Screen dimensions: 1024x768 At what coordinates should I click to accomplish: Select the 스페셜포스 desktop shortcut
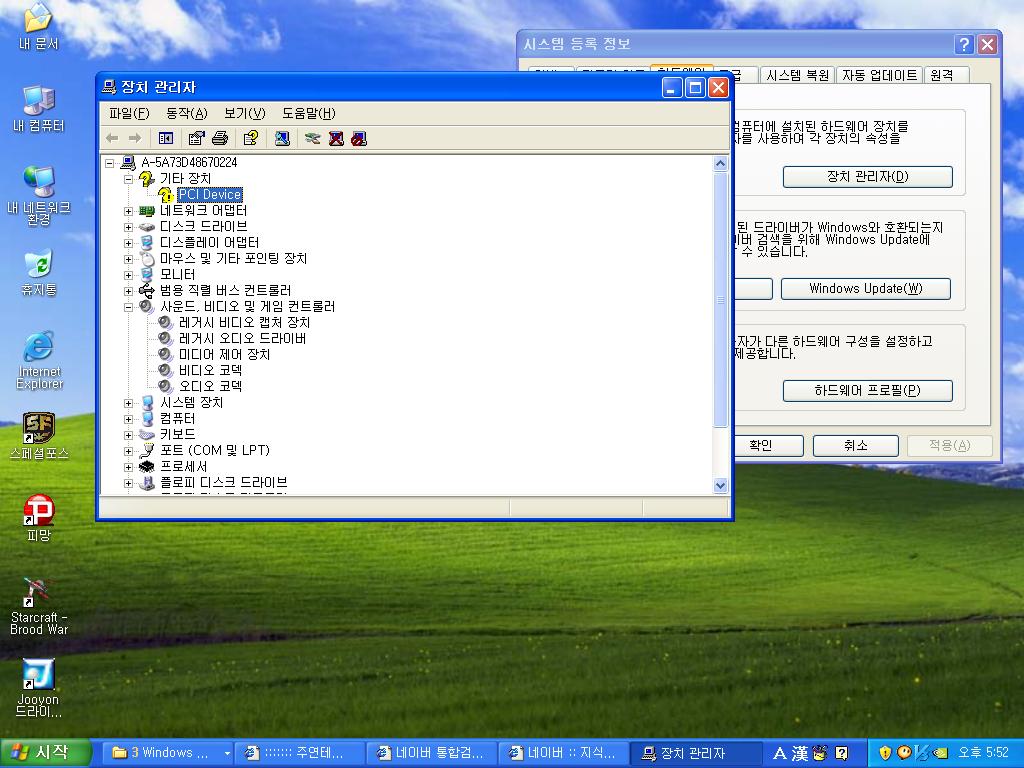39,436
